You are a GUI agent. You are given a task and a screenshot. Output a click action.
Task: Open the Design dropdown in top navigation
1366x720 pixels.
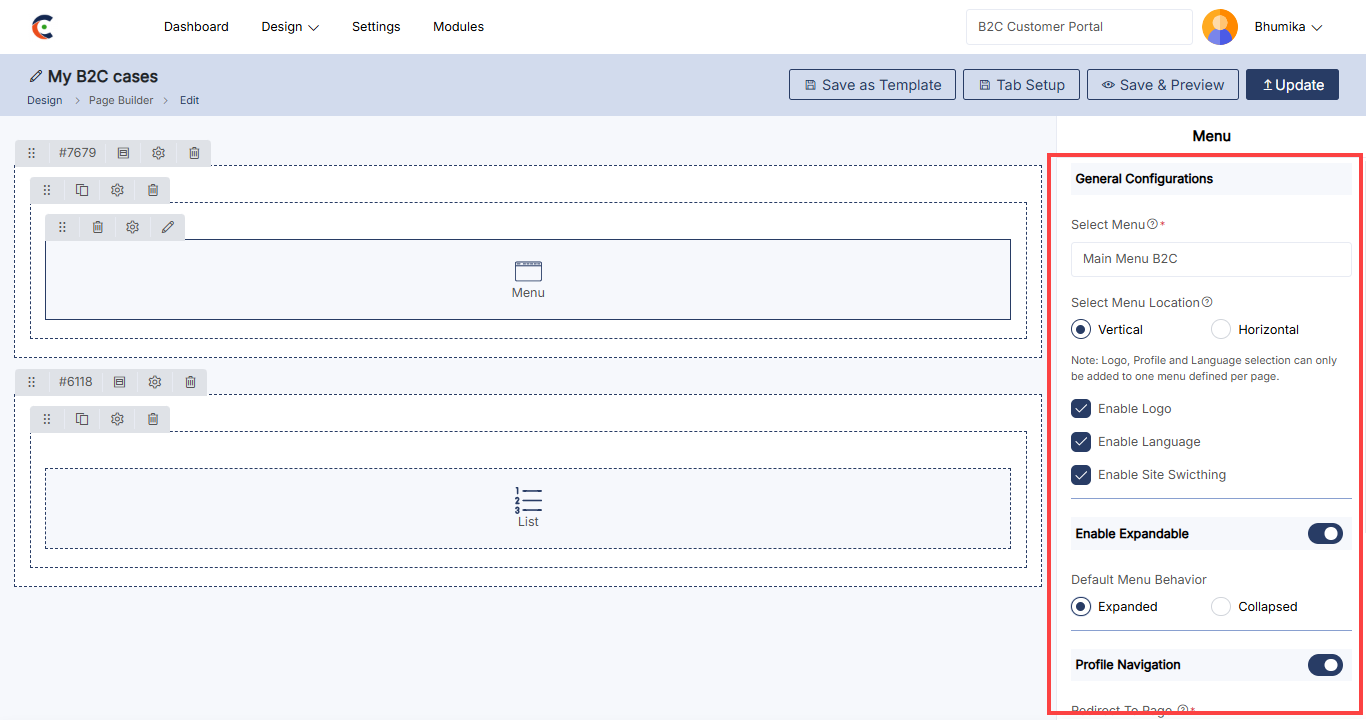point(290,27)
